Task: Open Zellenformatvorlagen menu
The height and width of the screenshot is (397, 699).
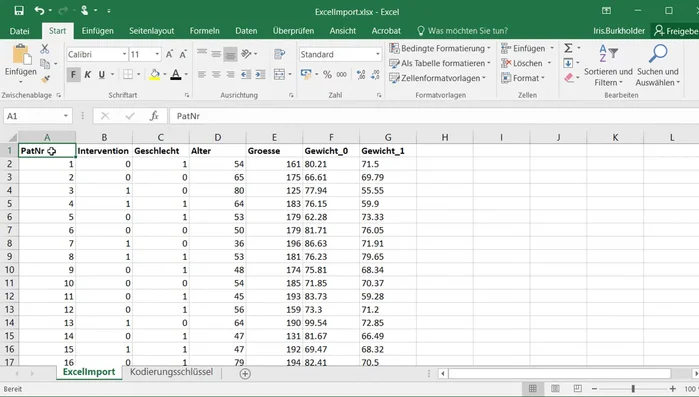Action: coord(437,78)
